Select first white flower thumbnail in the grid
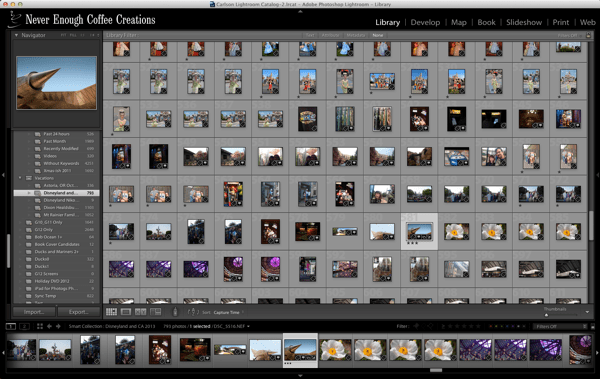This screenshot has height=379, width=600. tap(457, 232)
